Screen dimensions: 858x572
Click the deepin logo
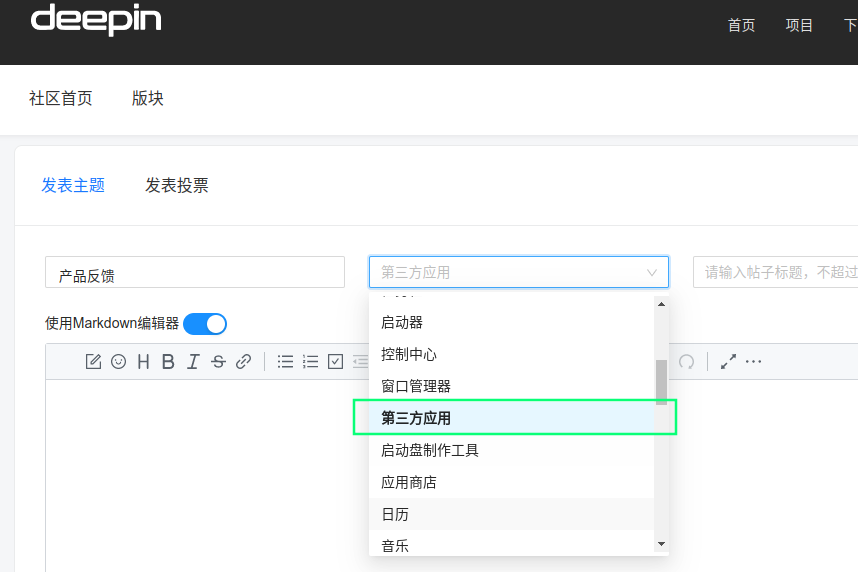(96, 20)
